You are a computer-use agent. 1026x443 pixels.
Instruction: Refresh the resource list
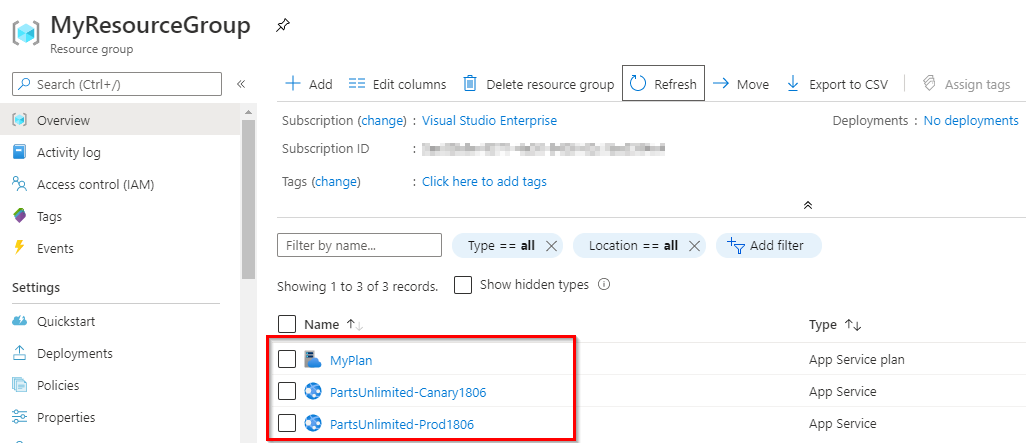click(x=663, y=83)
